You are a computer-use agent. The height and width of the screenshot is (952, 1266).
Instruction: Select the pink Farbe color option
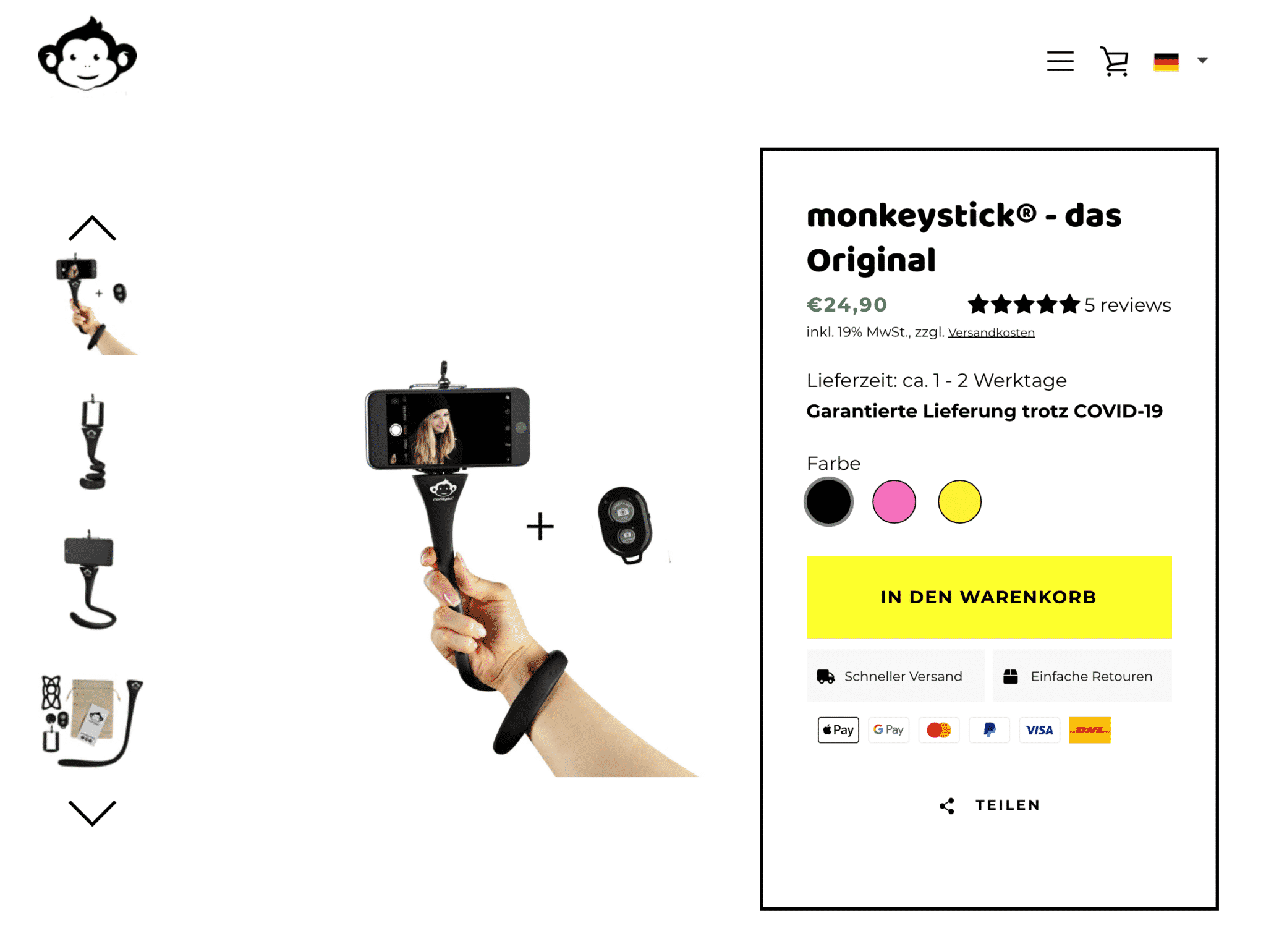894,501
